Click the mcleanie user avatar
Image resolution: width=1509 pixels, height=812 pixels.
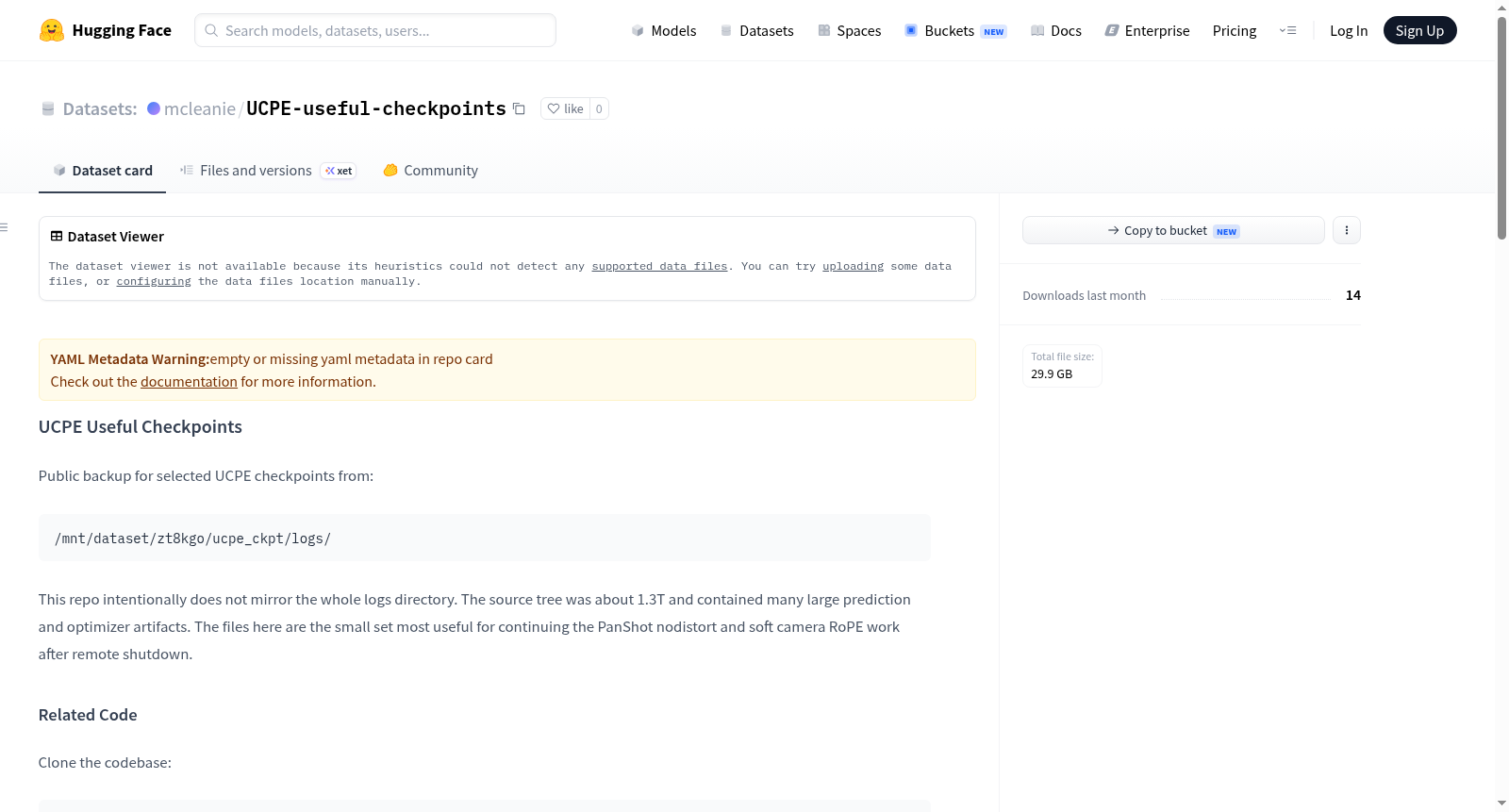pyautogui.click(x=154, y=108)
